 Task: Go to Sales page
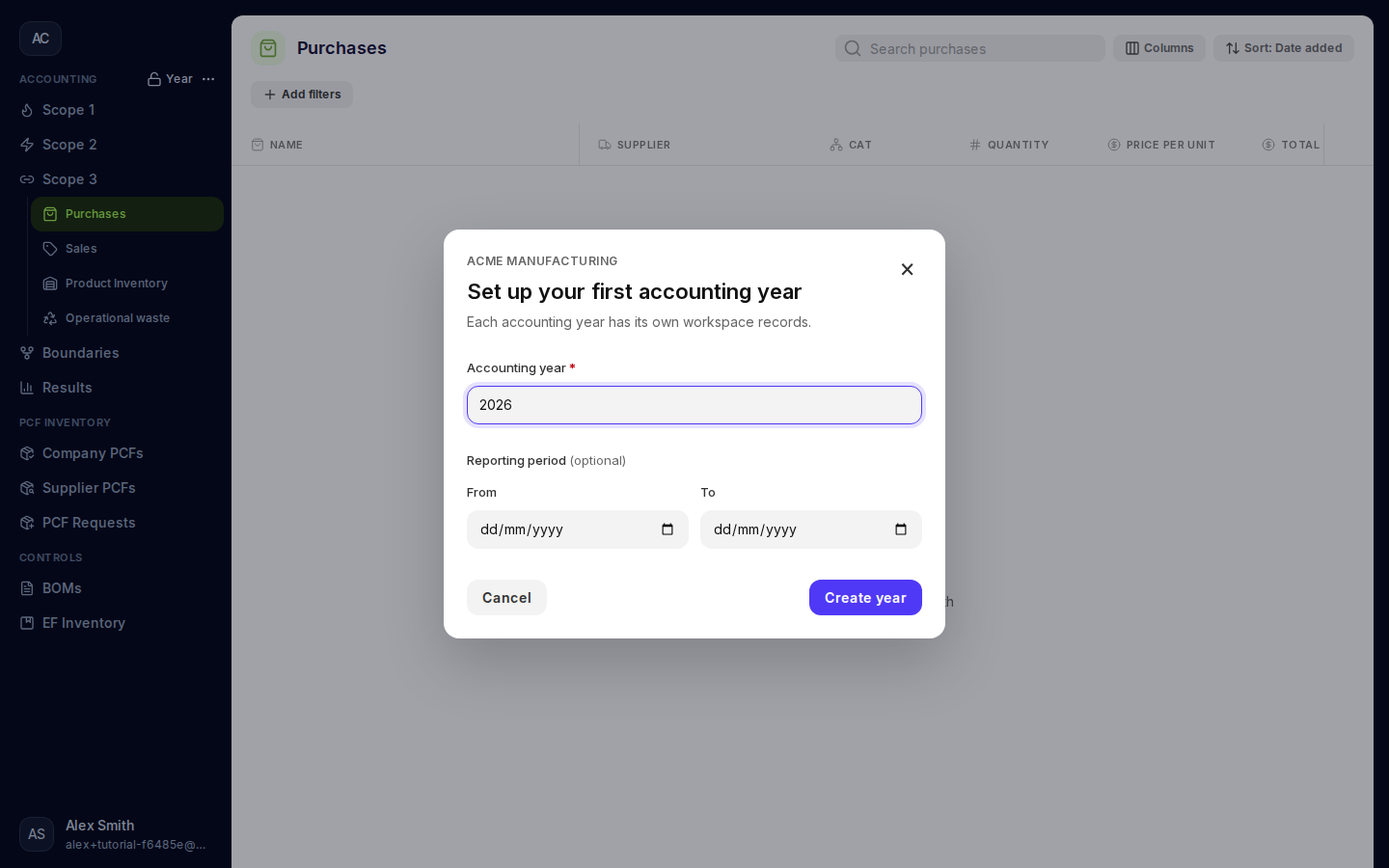127,249
